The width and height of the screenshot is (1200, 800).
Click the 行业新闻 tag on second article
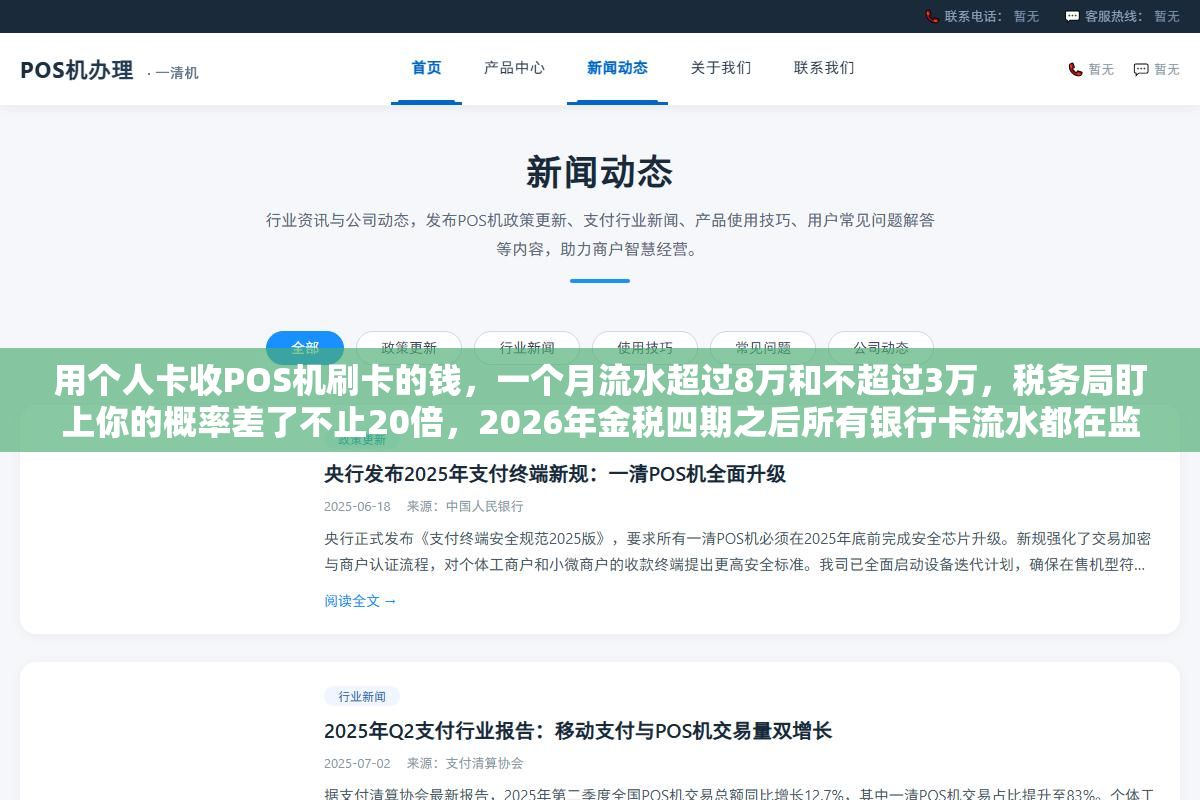[x=362, y=696]
